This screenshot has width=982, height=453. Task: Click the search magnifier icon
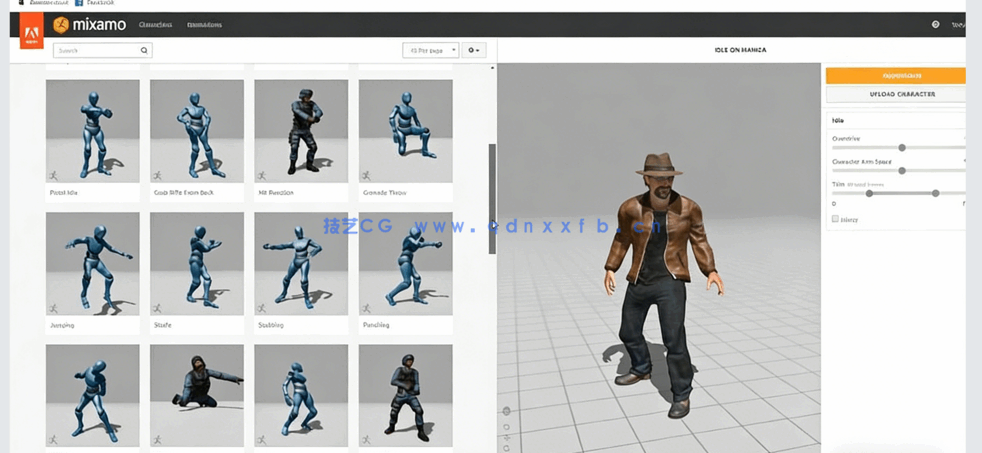coord(144,50)
